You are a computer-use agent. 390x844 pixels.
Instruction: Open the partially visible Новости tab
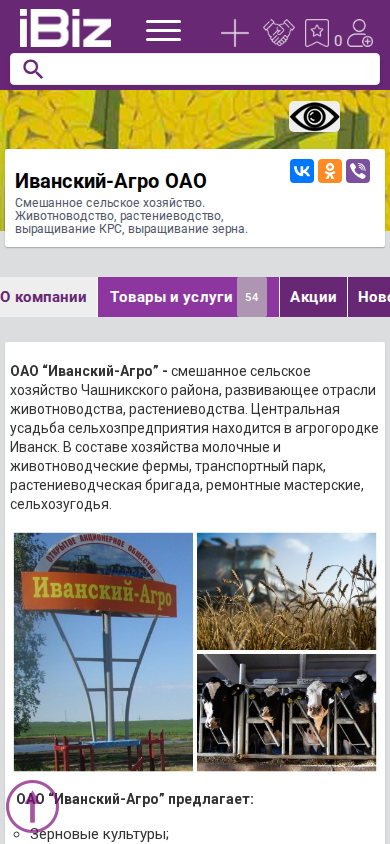pos(370,297)
